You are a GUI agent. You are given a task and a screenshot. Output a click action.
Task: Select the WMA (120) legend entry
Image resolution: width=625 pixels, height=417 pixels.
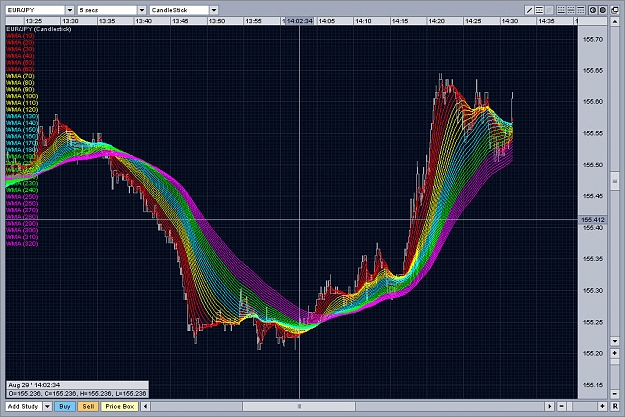click(22, 110)
